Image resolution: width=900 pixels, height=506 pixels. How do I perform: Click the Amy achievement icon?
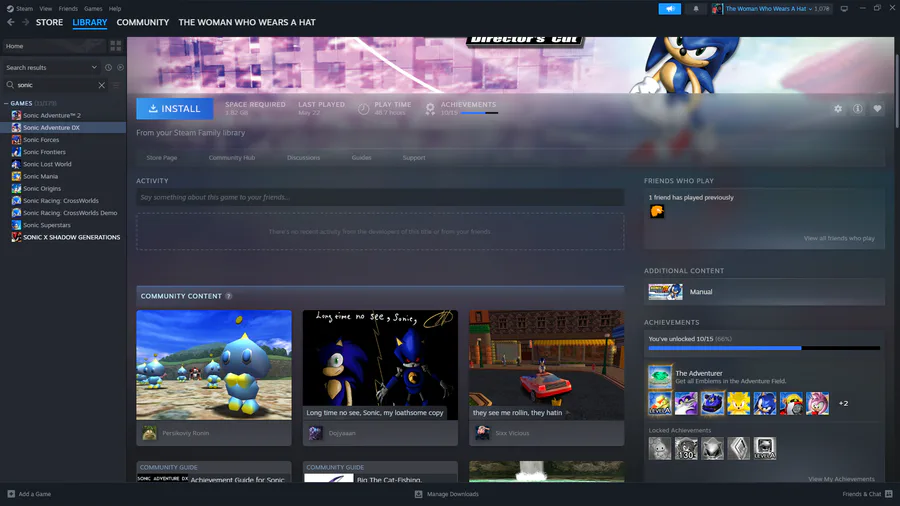(817, 403)
